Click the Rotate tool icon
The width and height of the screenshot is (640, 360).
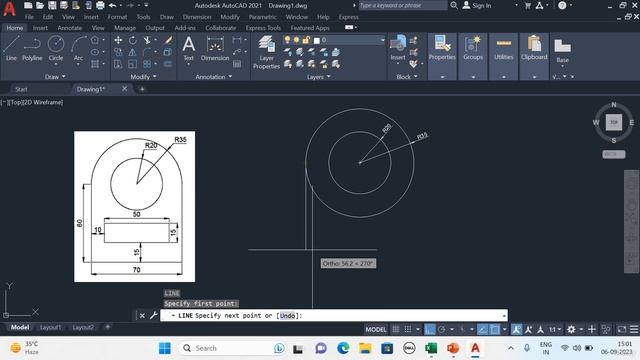133,40
